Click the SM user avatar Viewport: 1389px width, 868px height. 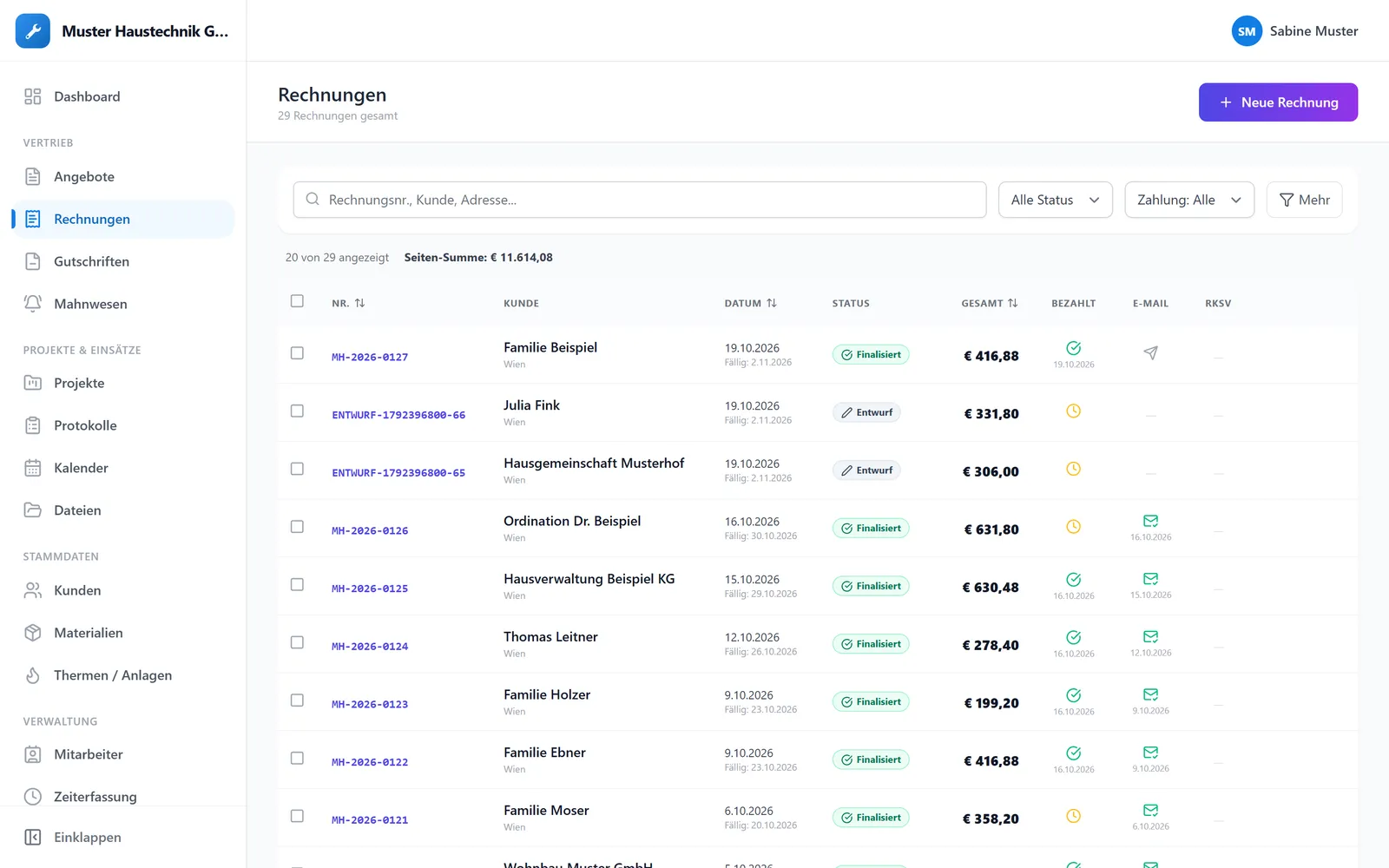point(1247,31)
